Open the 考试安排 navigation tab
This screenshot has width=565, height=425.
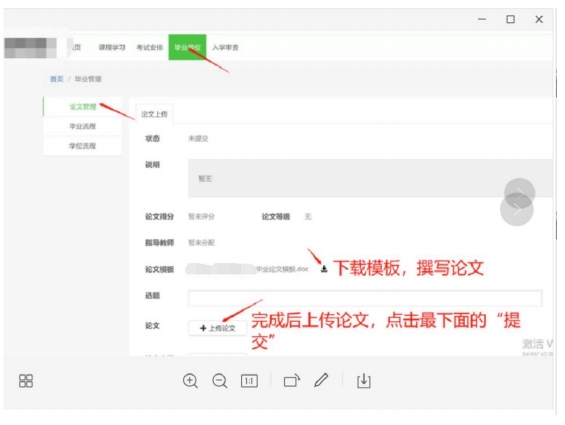[x=150, y=47]
